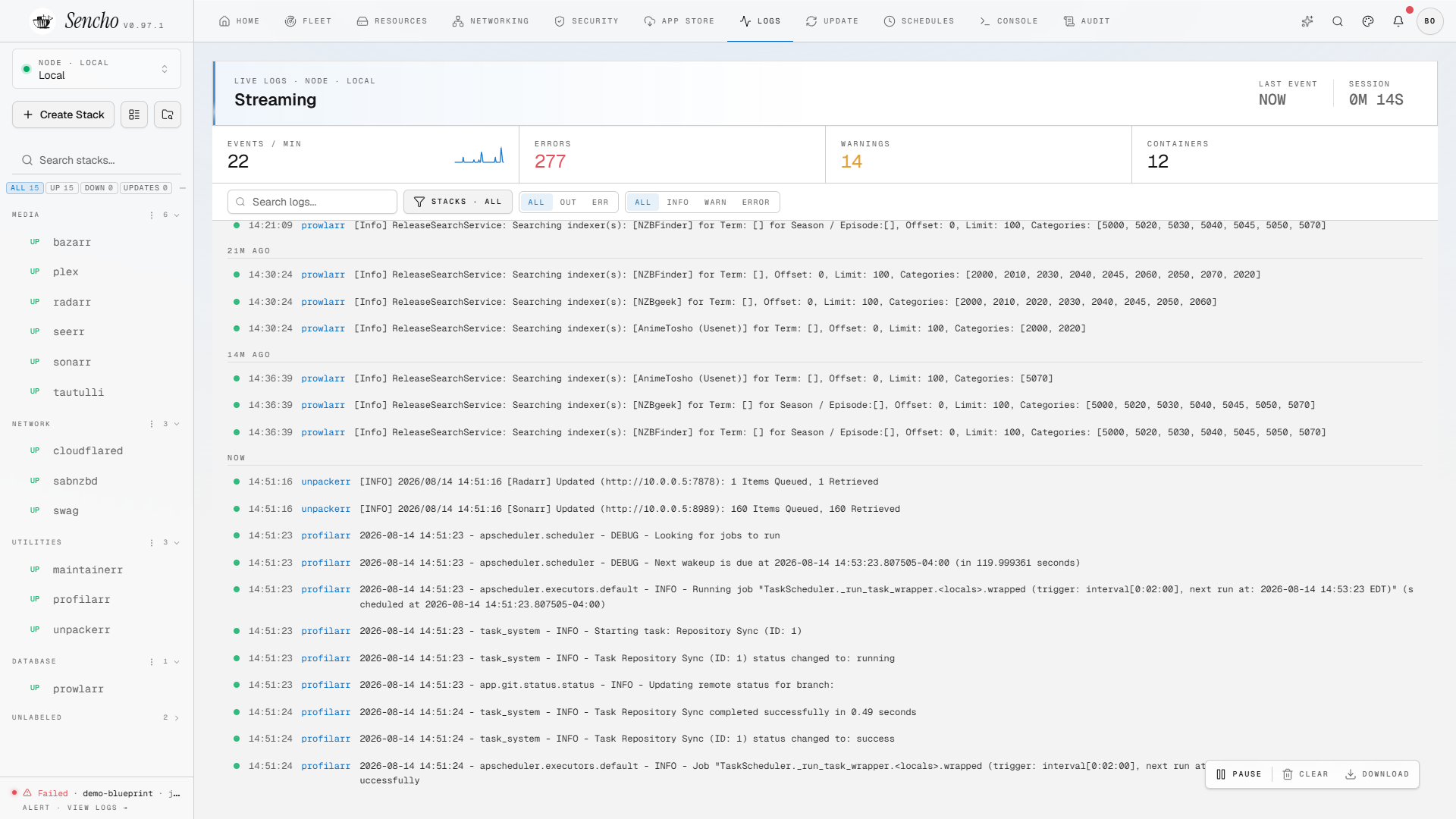Screen dimensions: 1456x819
Task: Open the plex stack
Action: coord(96,272)
